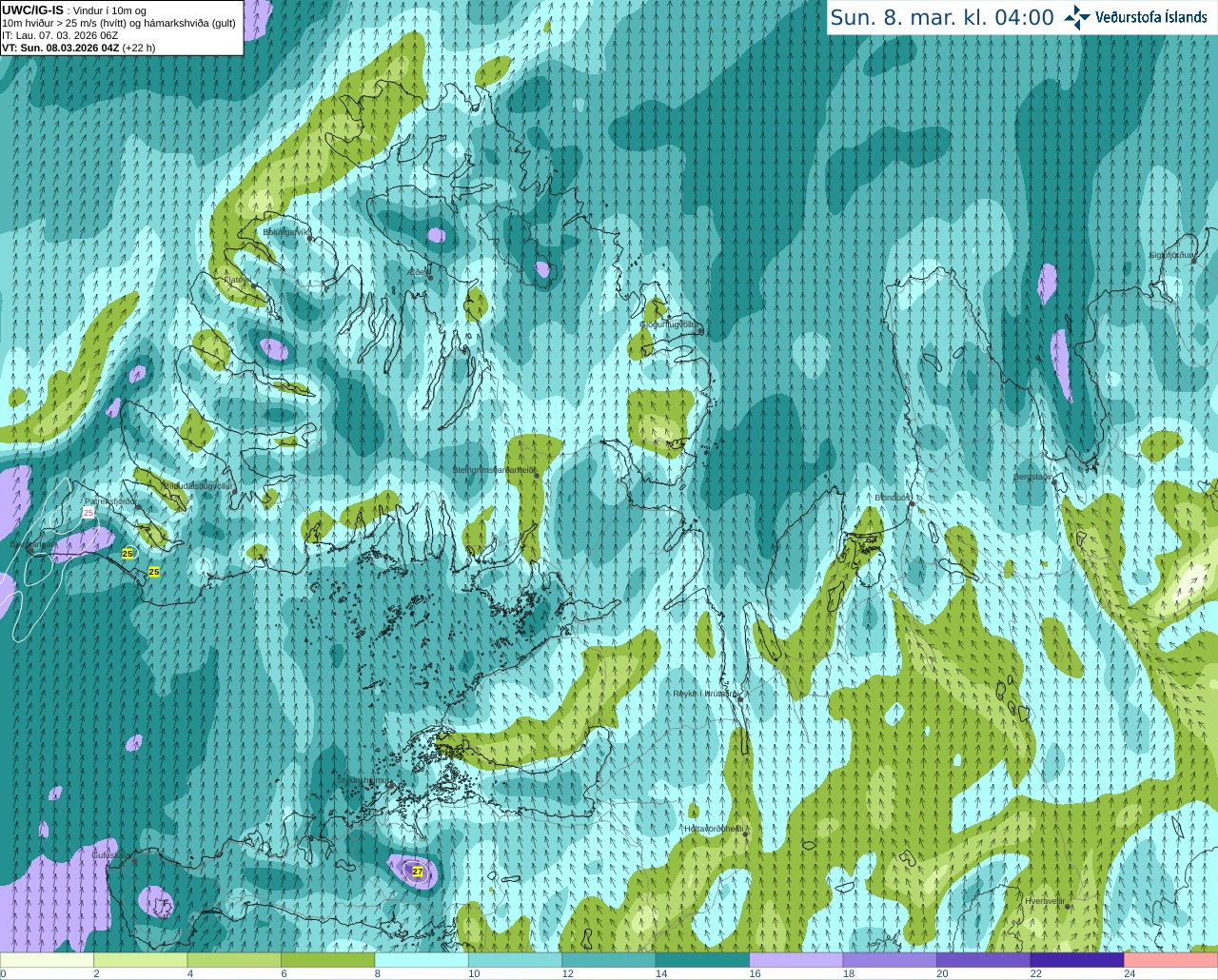The width and height of the screenshot is (1218, 980).
Task: Select the Gjögurflugvöllur station label
Action: (x=670, y=324)
